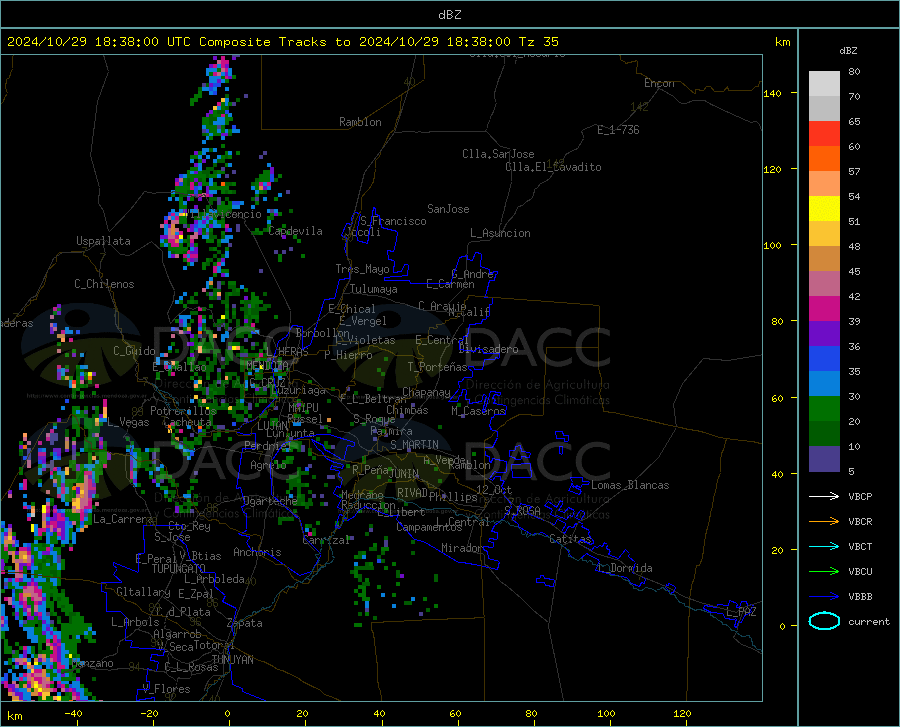Image resolution: width=900 pixels, height=727 pixels.
Task: Click the L_Vegas map label
Action: pos(128,422)
